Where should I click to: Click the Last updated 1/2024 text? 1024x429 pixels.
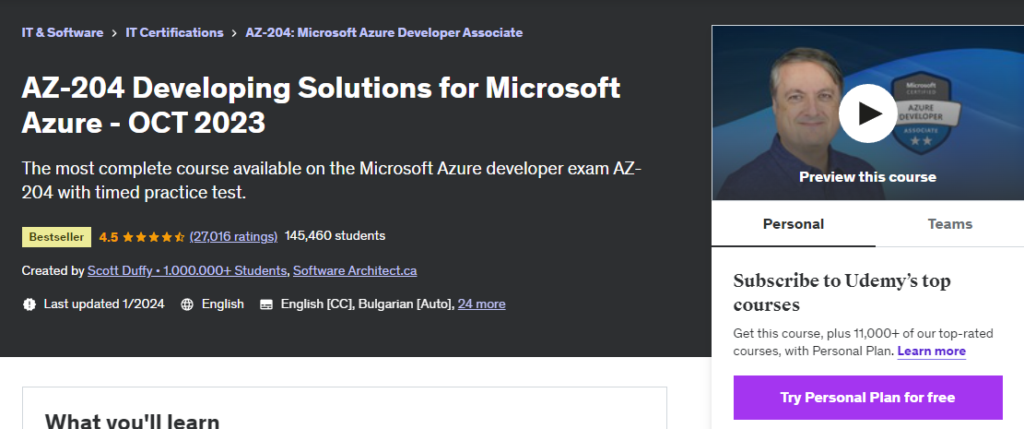tap(104, 304)
